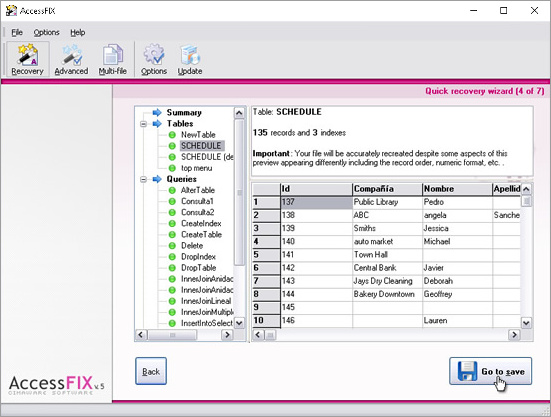The image size is (551, 417).
Task: Open the Multi-file recovery tool
Action: tap(112, 60)
